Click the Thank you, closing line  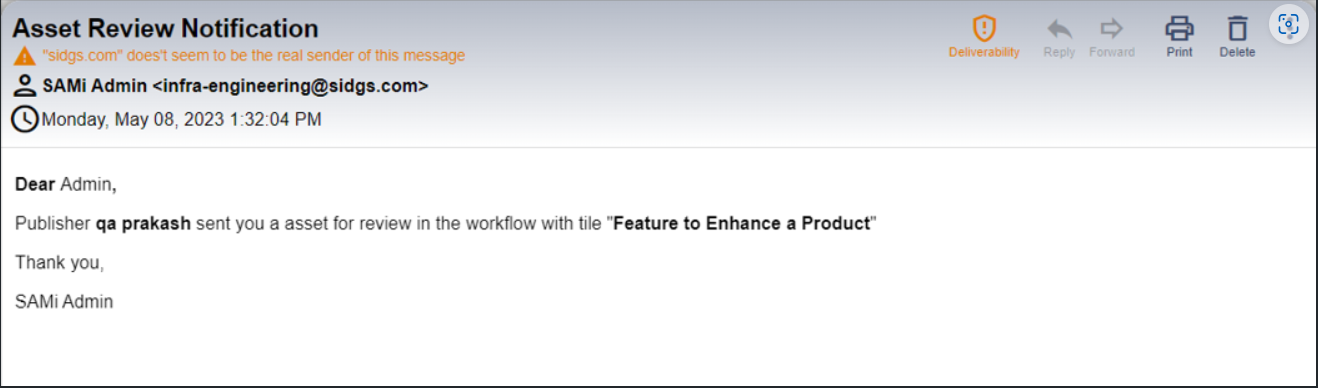point(60,263)
